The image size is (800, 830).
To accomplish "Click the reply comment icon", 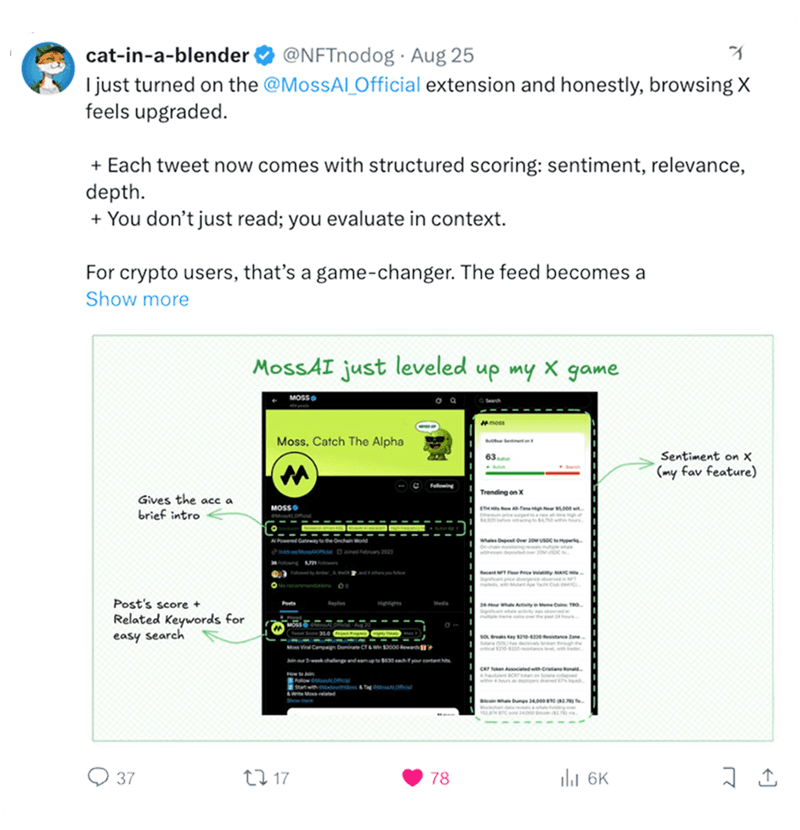I will click(x=99, y=777).
